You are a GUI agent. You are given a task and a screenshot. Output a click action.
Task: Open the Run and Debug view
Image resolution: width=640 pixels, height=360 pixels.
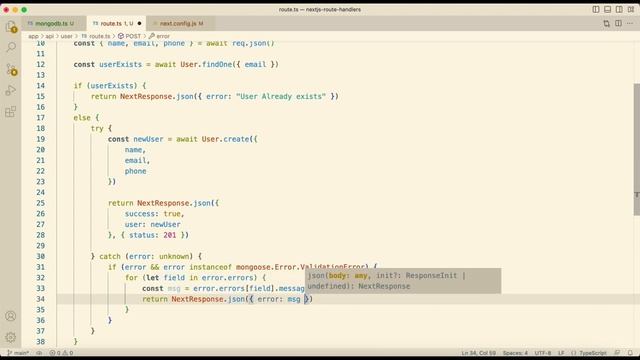click(11, 90)
